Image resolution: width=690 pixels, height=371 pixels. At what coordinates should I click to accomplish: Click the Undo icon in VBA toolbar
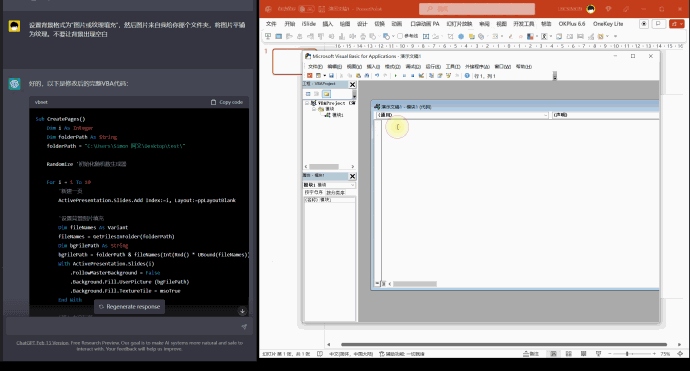tap(377, 76)
